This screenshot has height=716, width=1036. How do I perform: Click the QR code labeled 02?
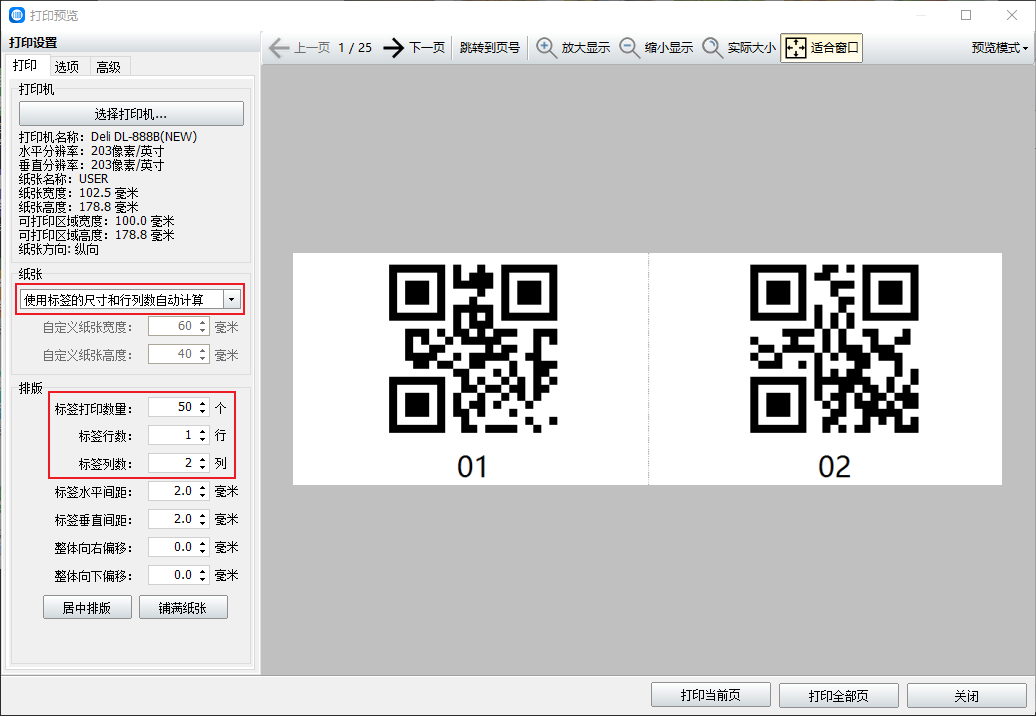coord(834,349)
